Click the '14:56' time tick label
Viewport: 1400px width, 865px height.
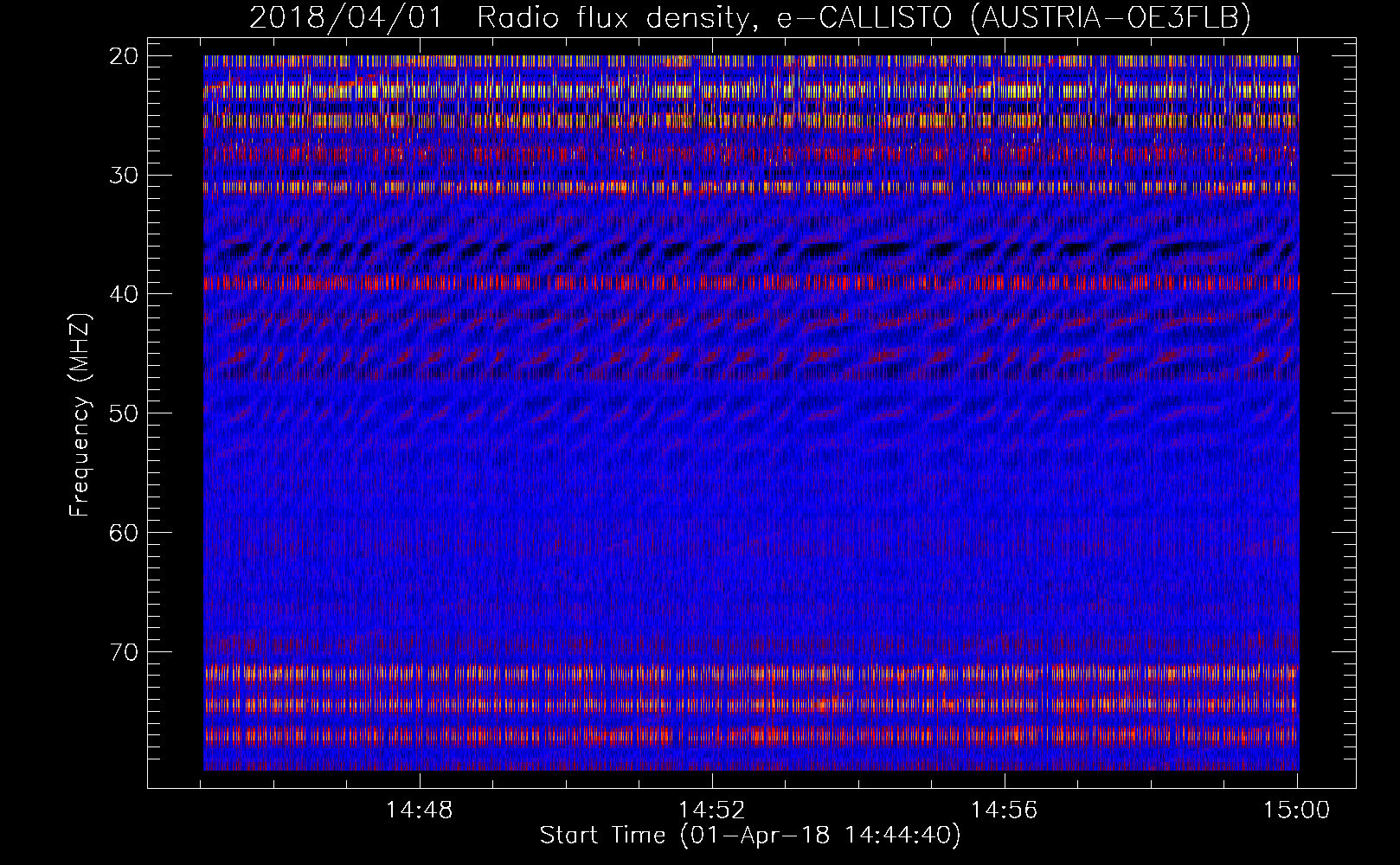[x=1004, y=811]
